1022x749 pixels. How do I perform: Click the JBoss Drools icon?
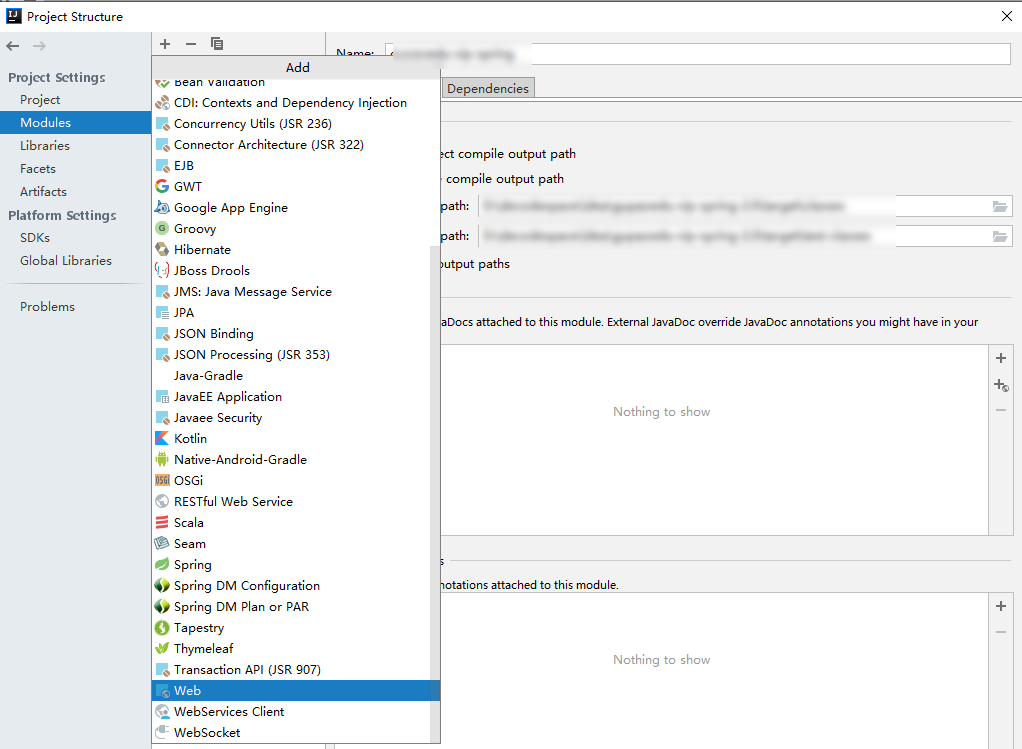click(162, 270)
